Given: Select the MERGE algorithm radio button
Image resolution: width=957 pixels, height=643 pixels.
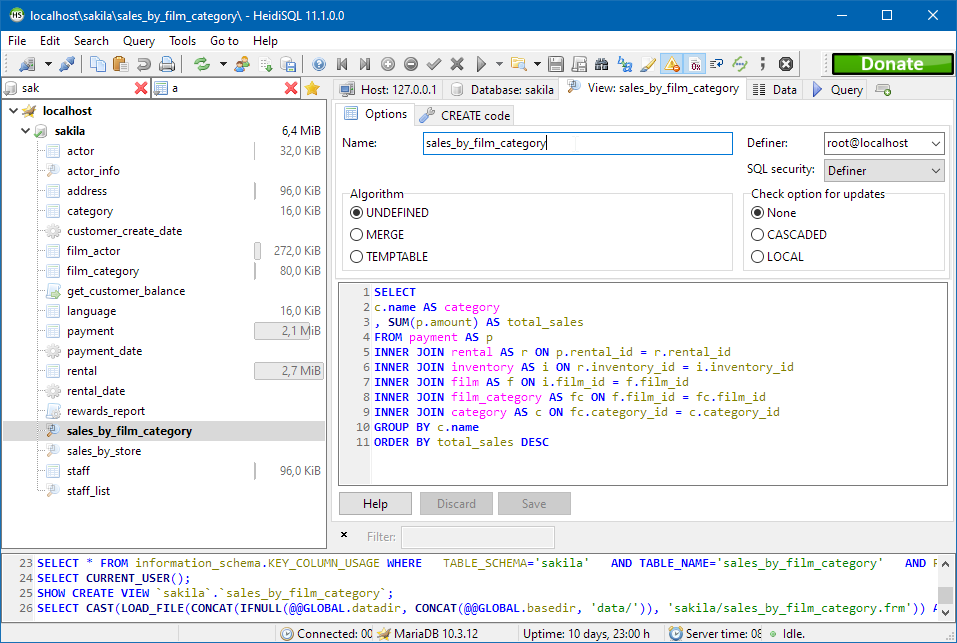Looking at the screenshot, I should (357, 234).
